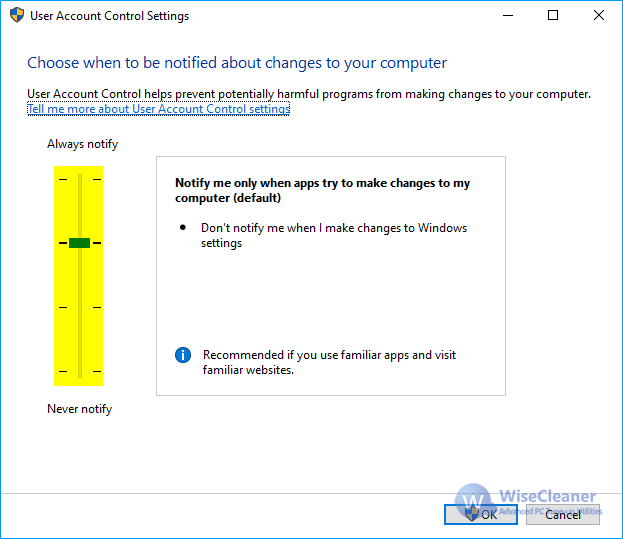Click the 'Always notify' label
623x539 pixels.
83,144
